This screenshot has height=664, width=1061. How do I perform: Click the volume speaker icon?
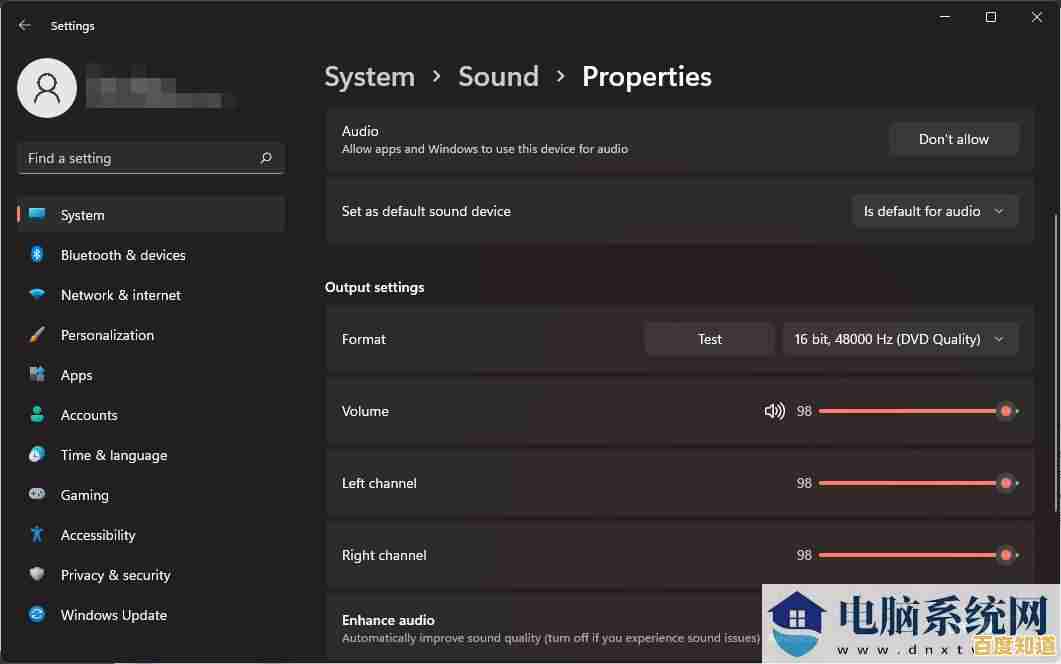point(775,410)
